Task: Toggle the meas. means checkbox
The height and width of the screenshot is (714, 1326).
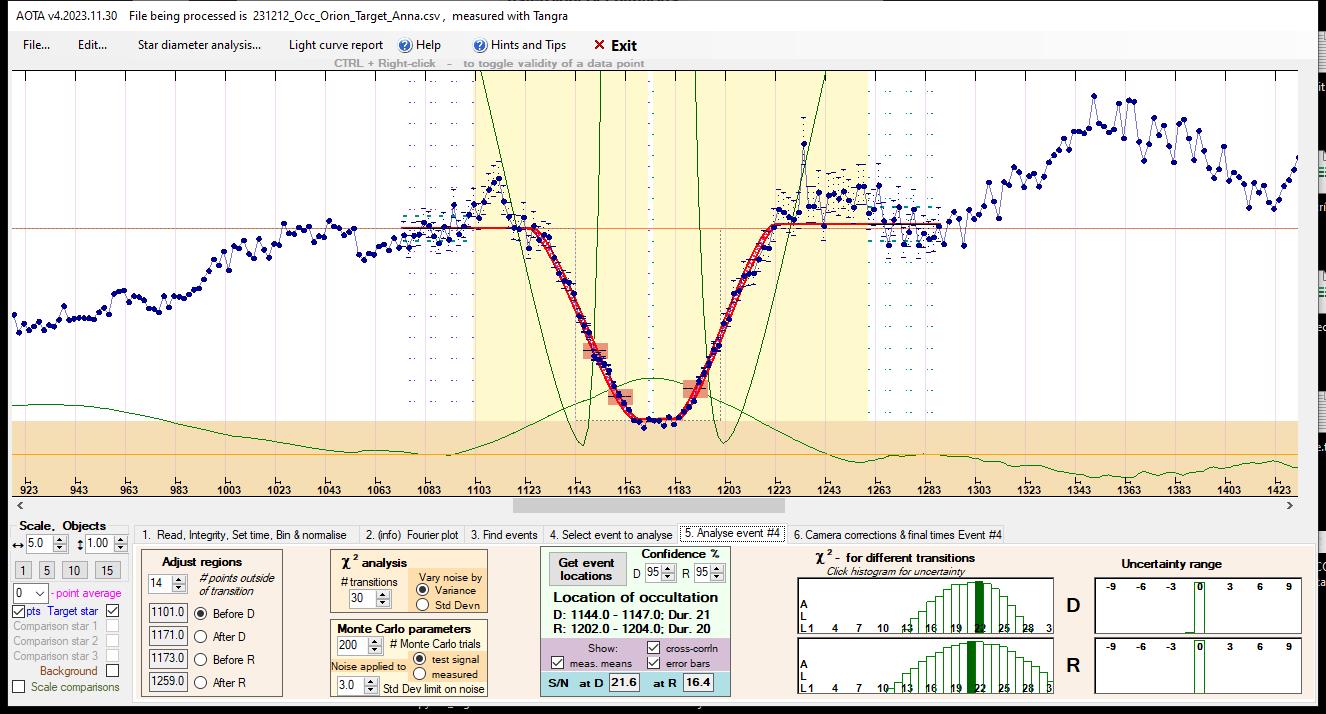Action: 558,663
